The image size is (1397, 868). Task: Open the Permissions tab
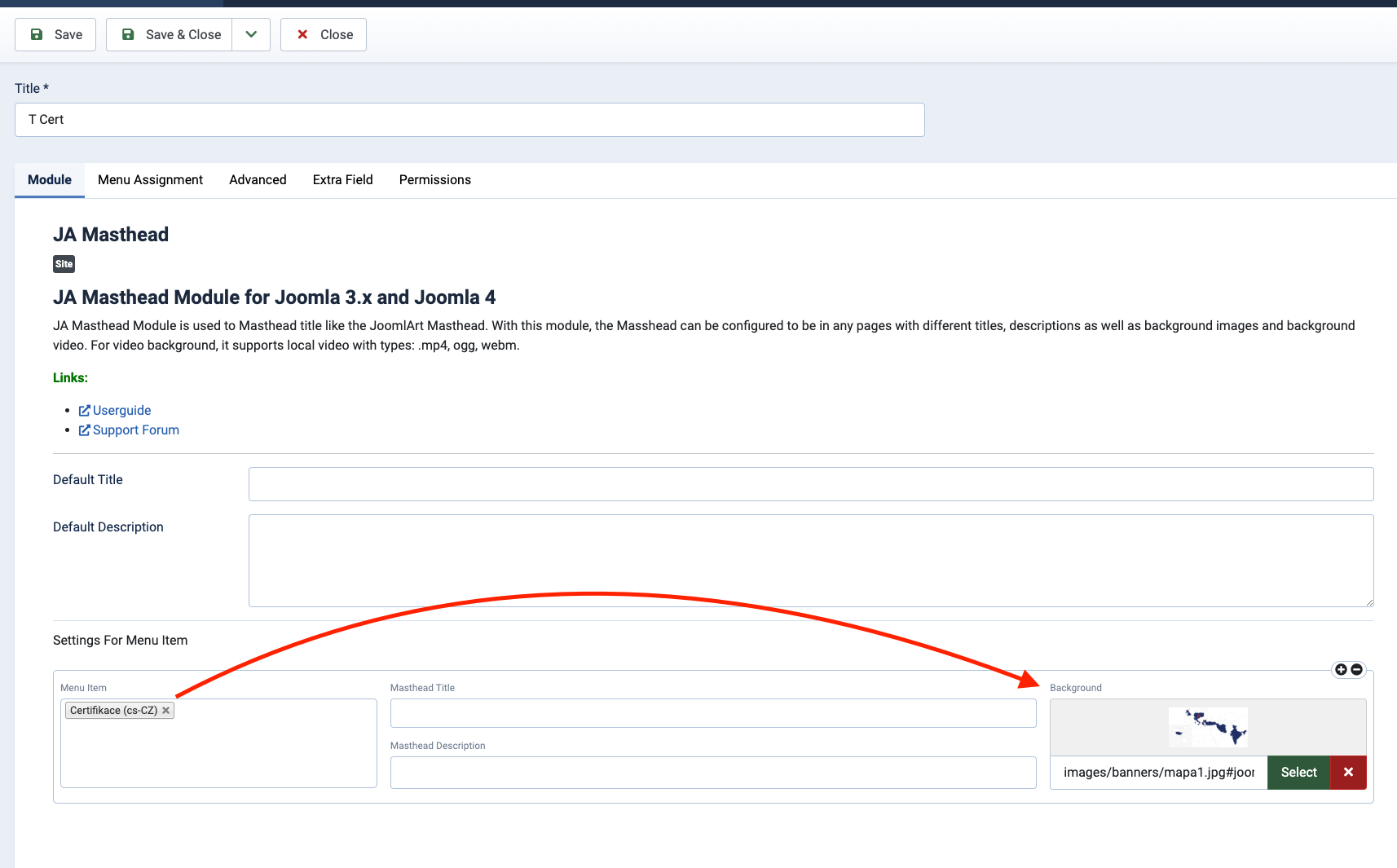click(434, 179)
